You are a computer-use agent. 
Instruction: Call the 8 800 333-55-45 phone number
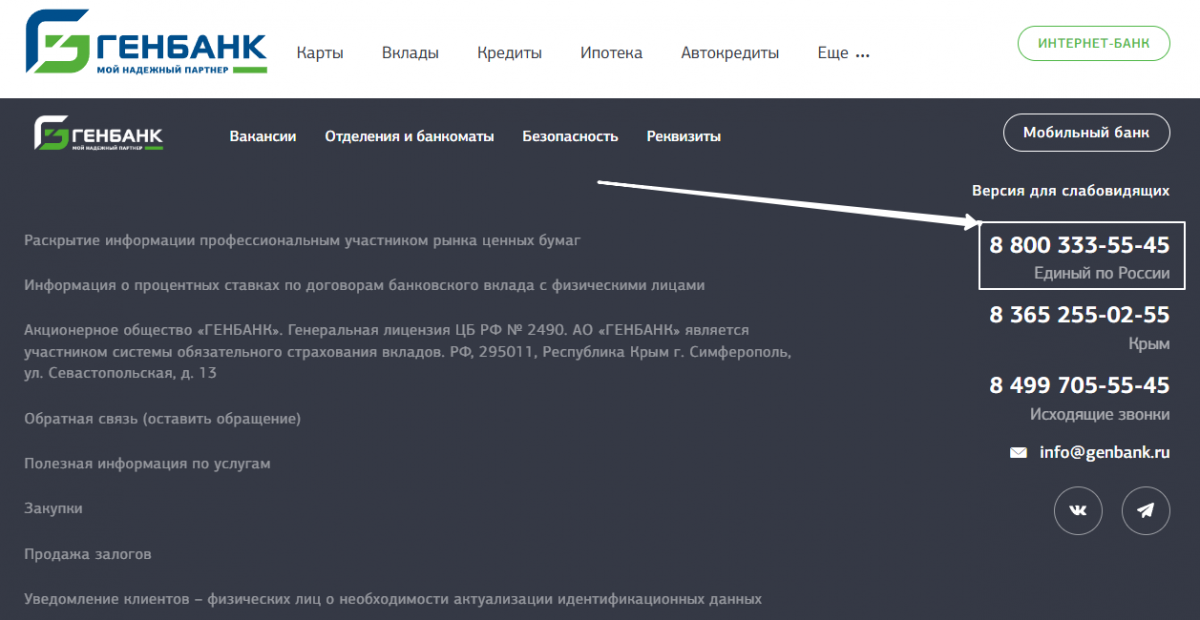click(x=1079, y=245)
